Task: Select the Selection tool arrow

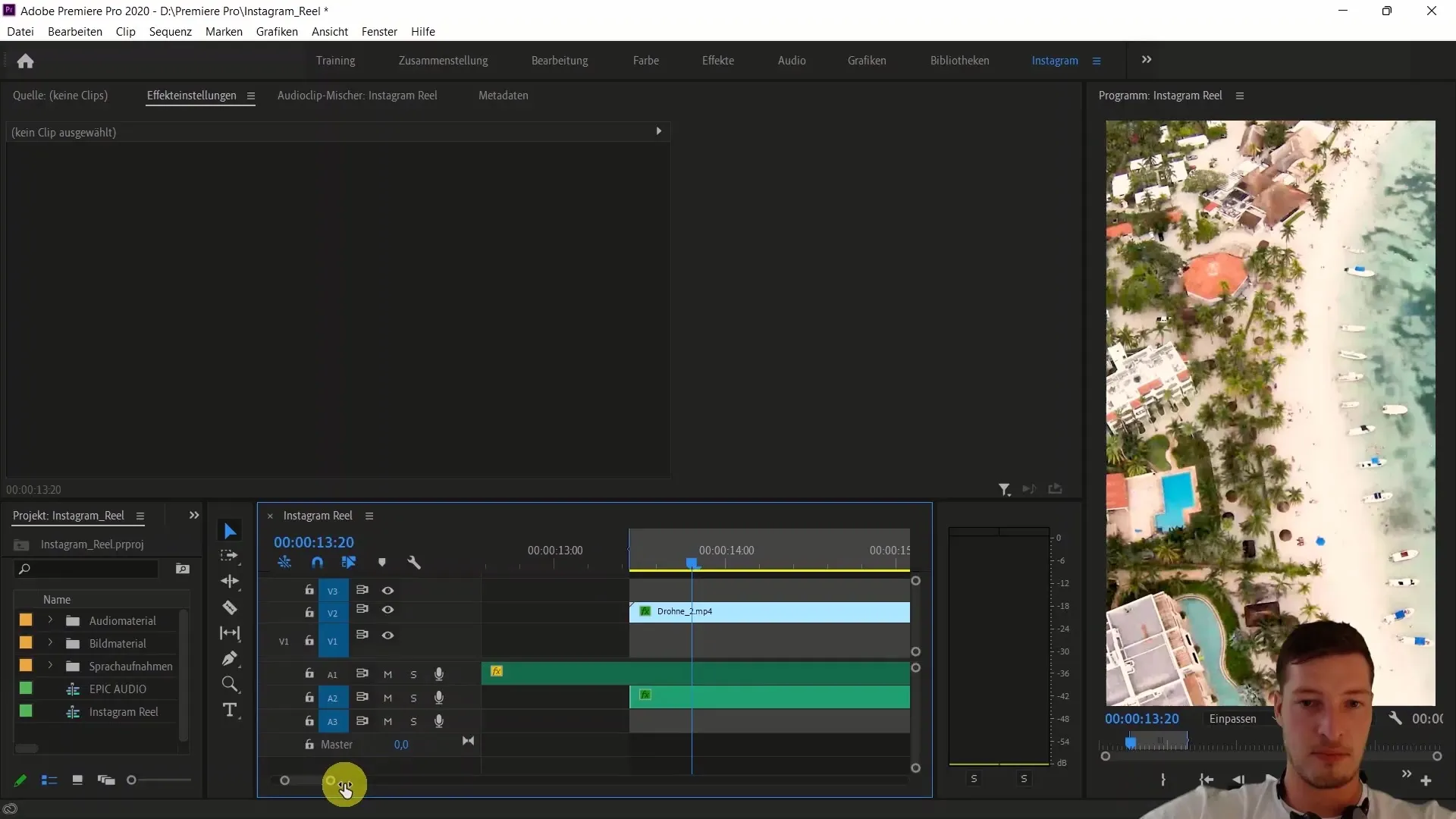Action: click(230, 531)
